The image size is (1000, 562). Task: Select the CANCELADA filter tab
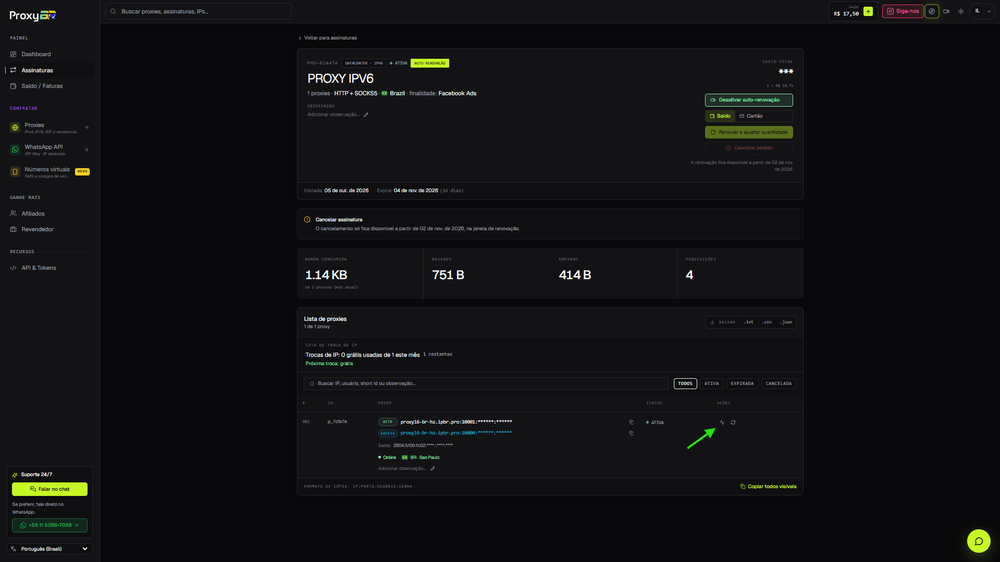tap(779, 383)
